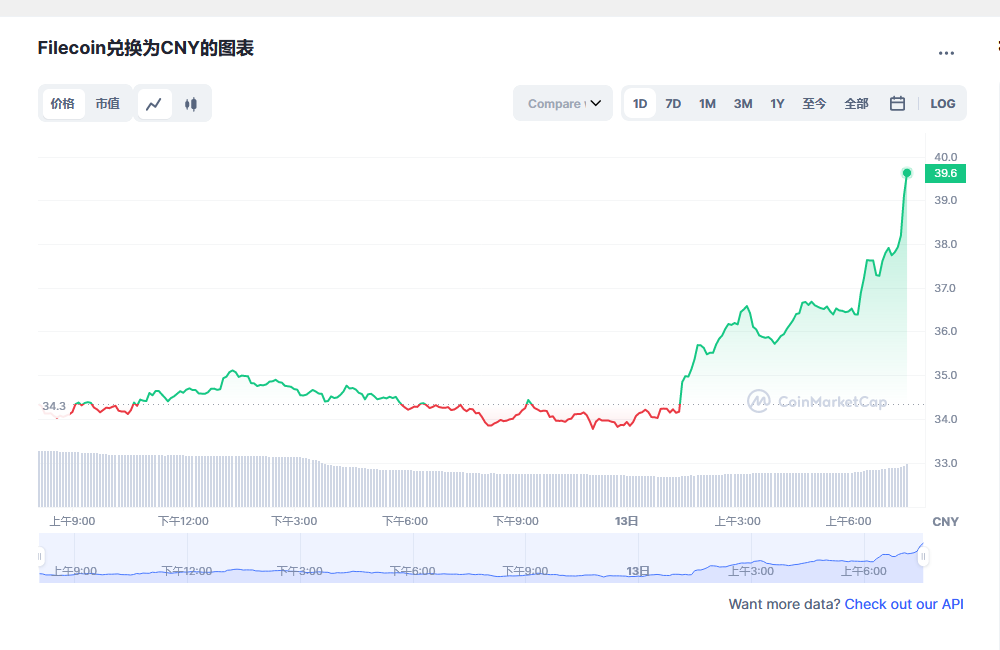Click the green endpoint dot on chart
The image size is (1000, 650).
907,173
